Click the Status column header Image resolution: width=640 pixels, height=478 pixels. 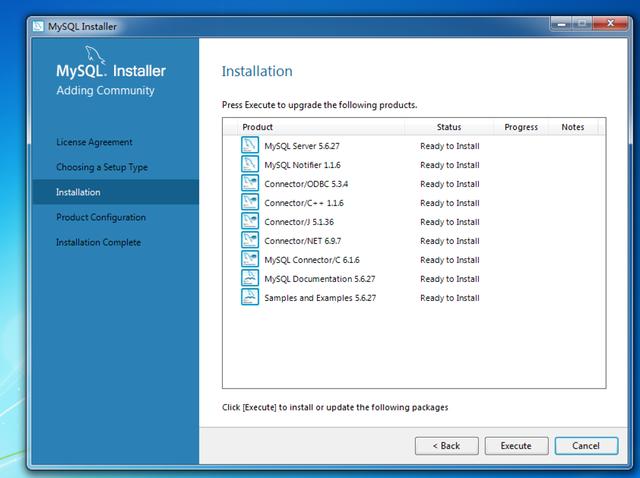tap(449, 127)
